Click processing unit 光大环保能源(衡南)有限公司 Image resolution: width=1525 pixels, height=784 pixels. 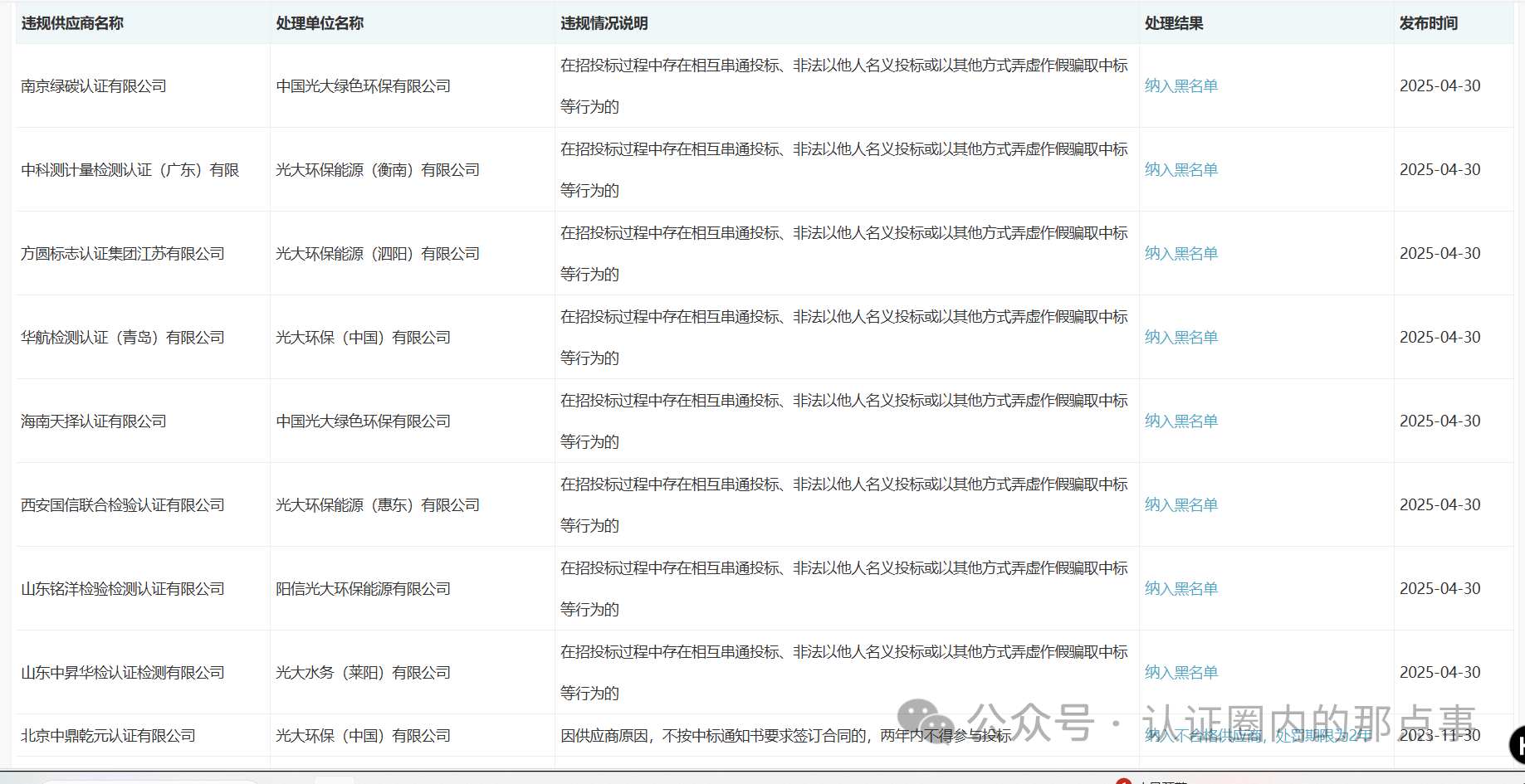click(x=378, y=170)
